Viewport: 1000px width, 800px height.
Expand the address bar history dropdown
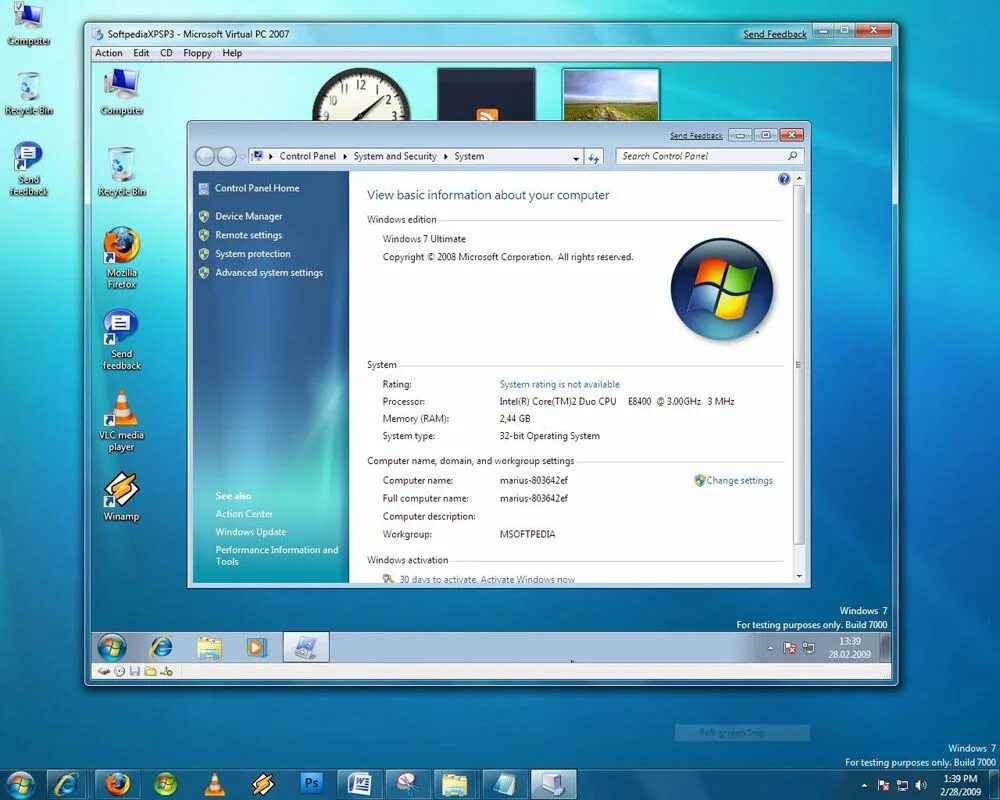click(x=576, y=157)
